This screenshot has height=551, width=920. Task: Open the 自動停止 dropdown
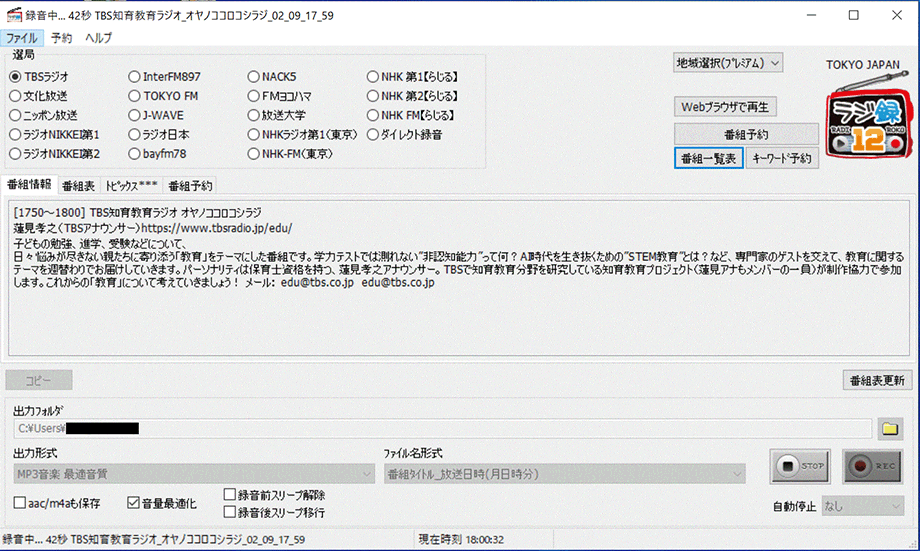(862, 506)
